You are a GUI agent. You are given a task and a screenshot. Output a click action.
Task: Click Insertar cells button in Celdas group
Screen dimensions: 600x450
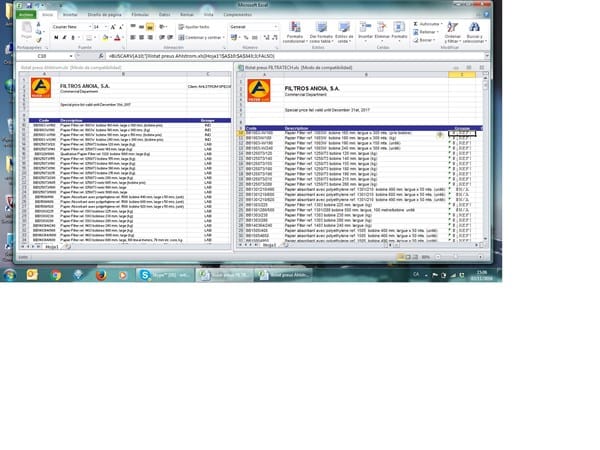365,31
